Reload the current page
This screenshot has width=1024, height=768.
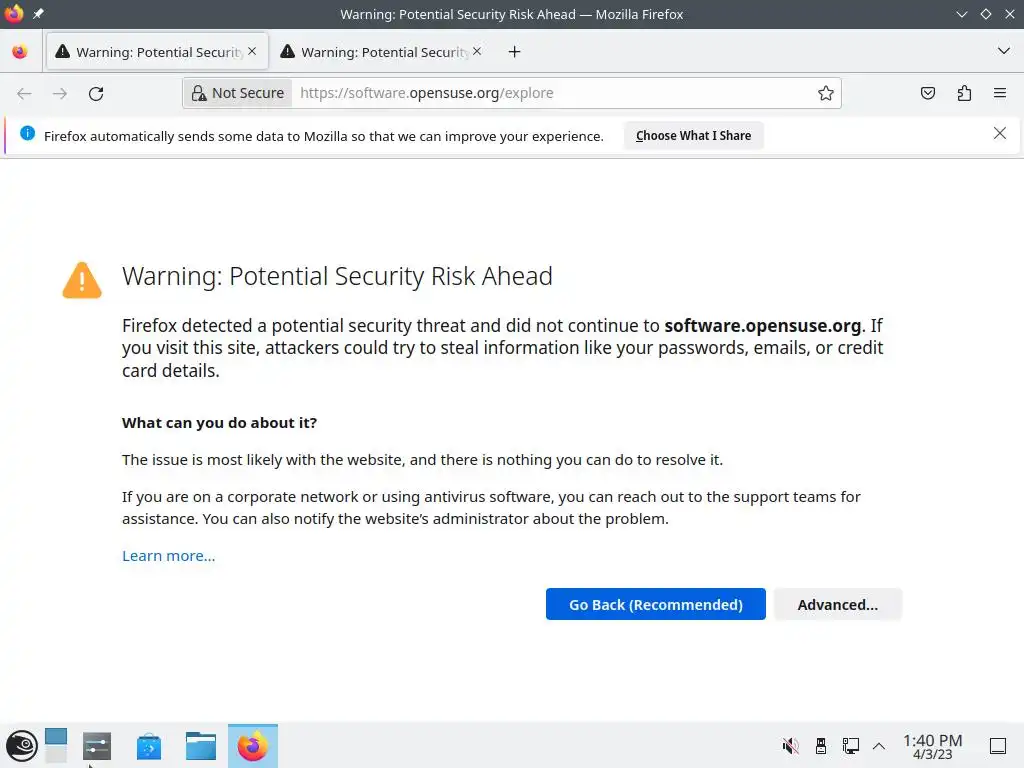coord(96,93)
